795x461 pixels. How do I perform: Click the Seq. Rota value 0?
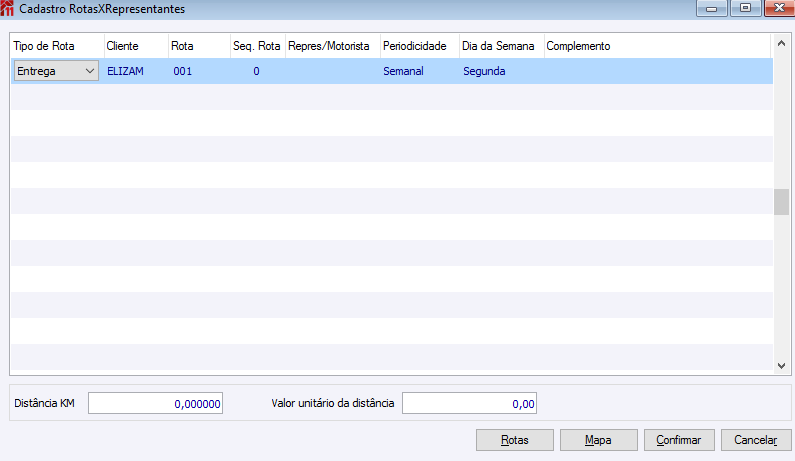258,71
